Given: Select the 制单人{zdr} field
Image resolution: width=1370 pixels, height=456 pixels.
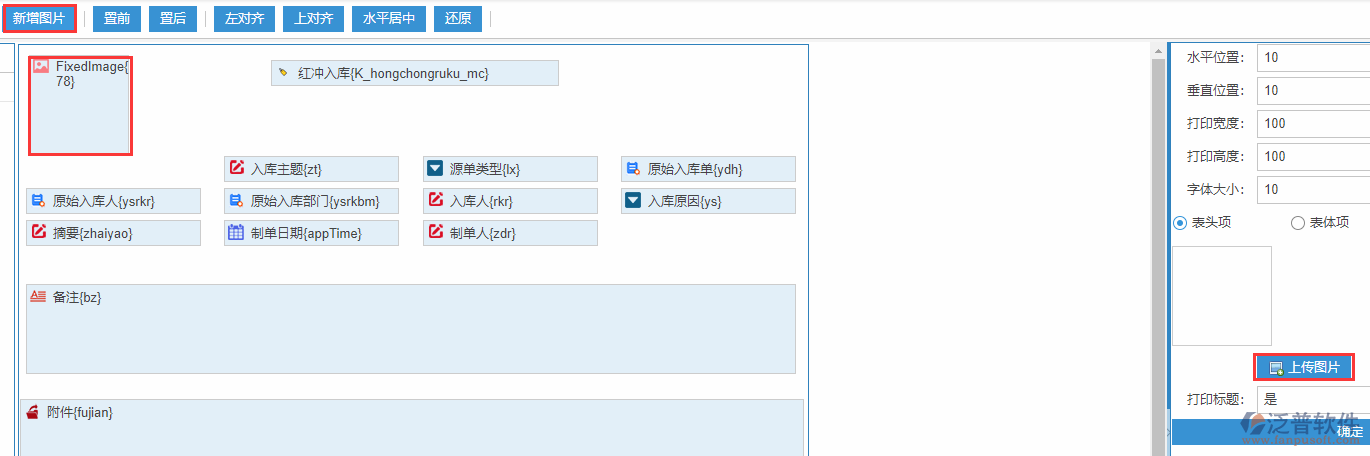Looking at the screenshot, I should [x=510, y=233].
